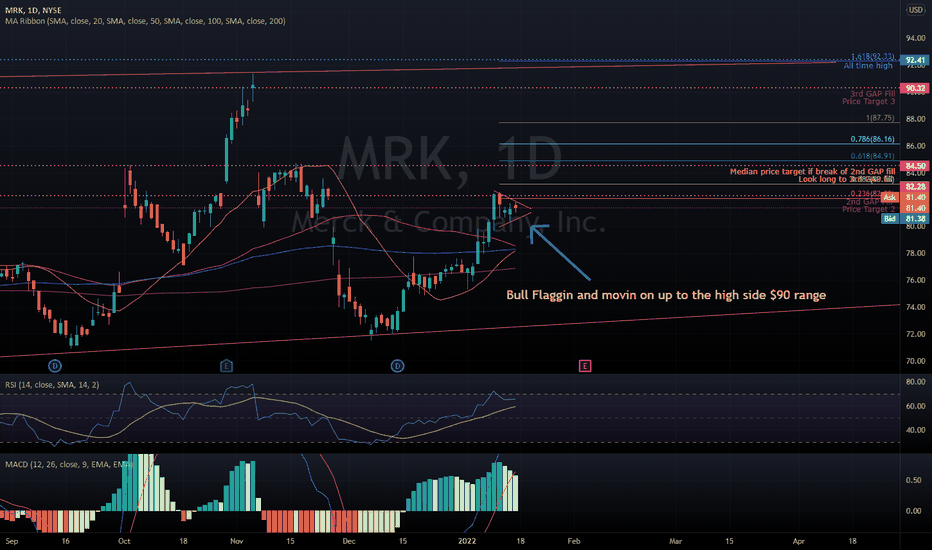Viewport: 932px width, 550px height.
Task: Select the 'Price Target 3' annotation
Action: point(868,101)
